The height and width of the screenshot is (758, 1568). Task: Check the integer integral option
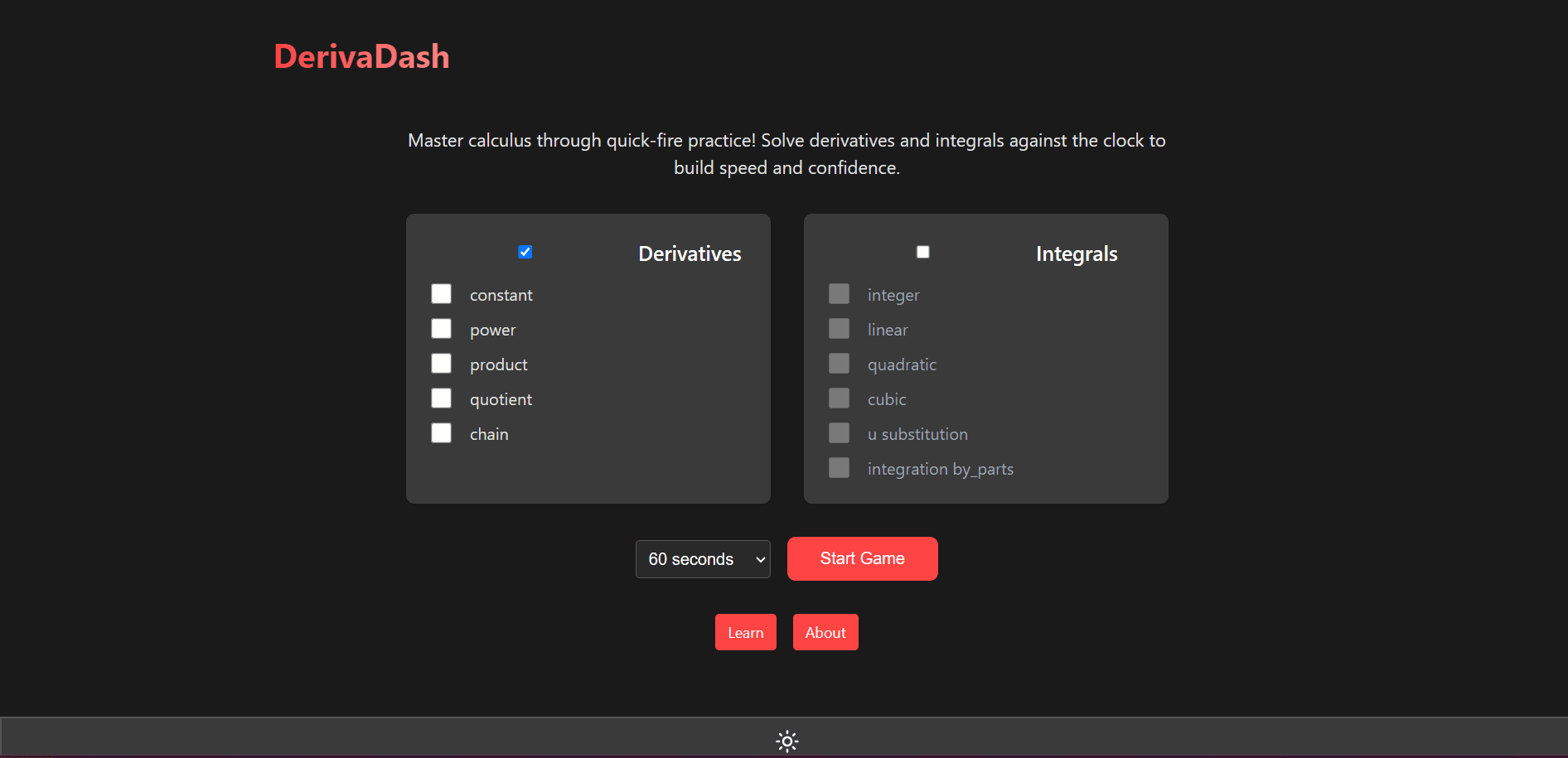coord(839,293)
